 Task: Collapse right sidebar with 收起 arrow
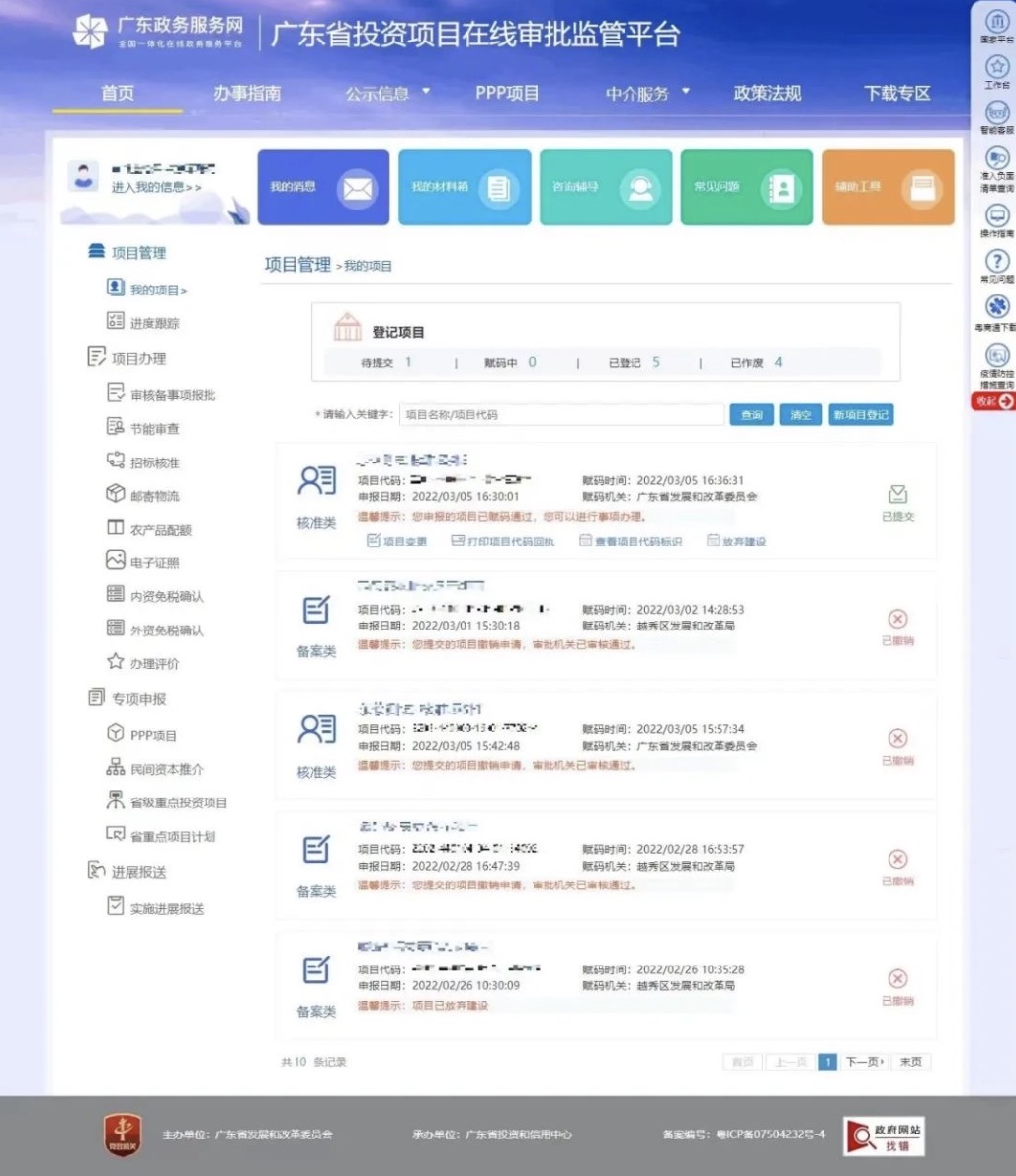point(993,401)
